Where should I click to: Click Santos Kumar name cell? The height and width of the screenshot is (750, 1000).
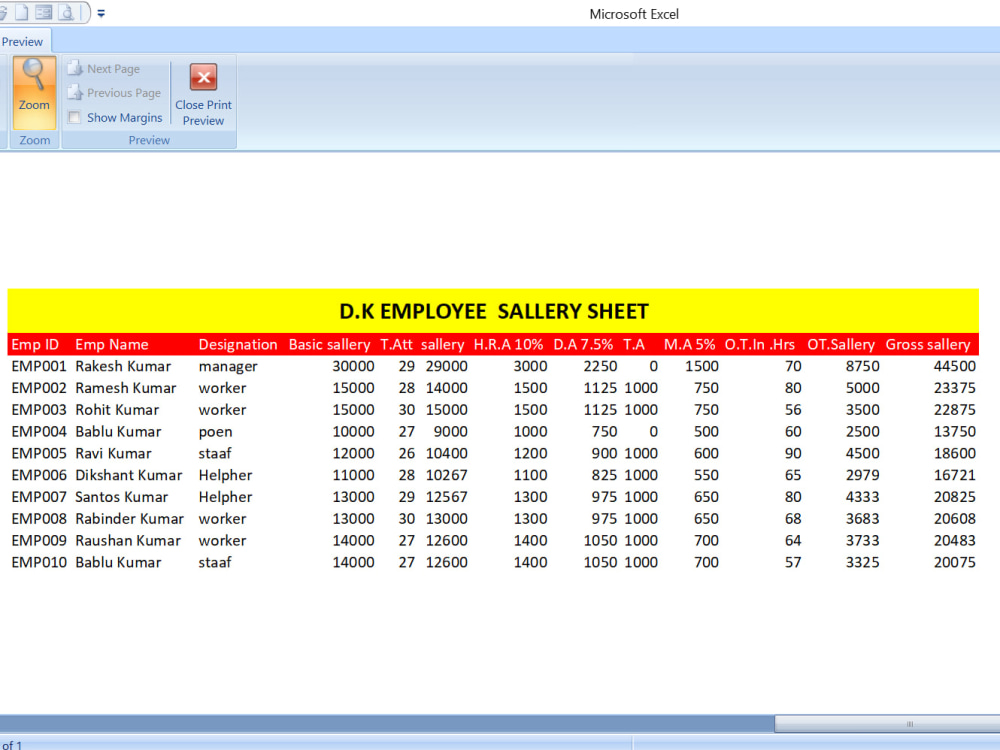(x=122, y=497)
